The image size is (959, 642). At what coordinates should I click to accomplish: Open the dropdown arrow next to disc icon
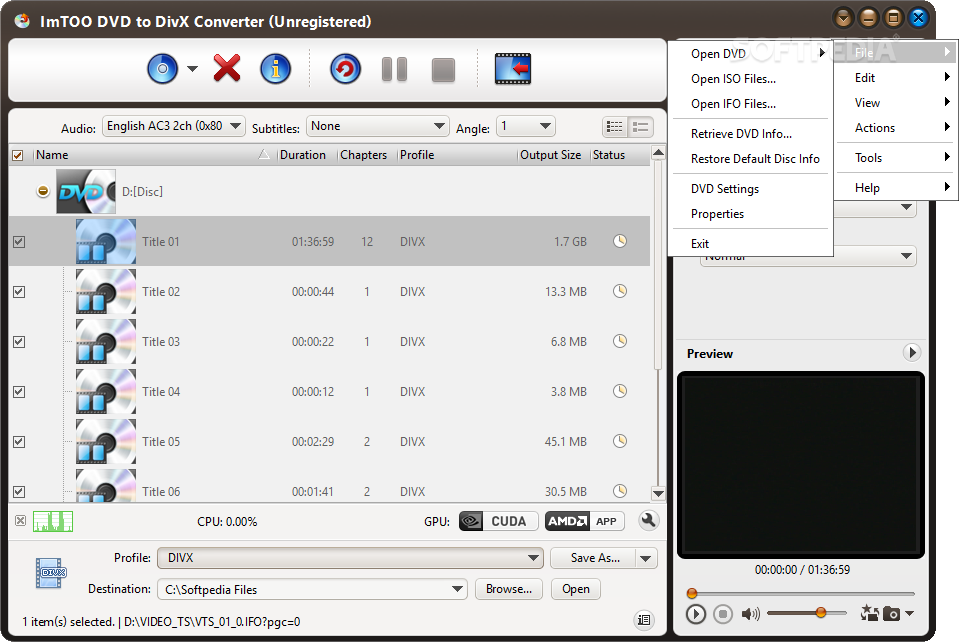coord(192,69)
